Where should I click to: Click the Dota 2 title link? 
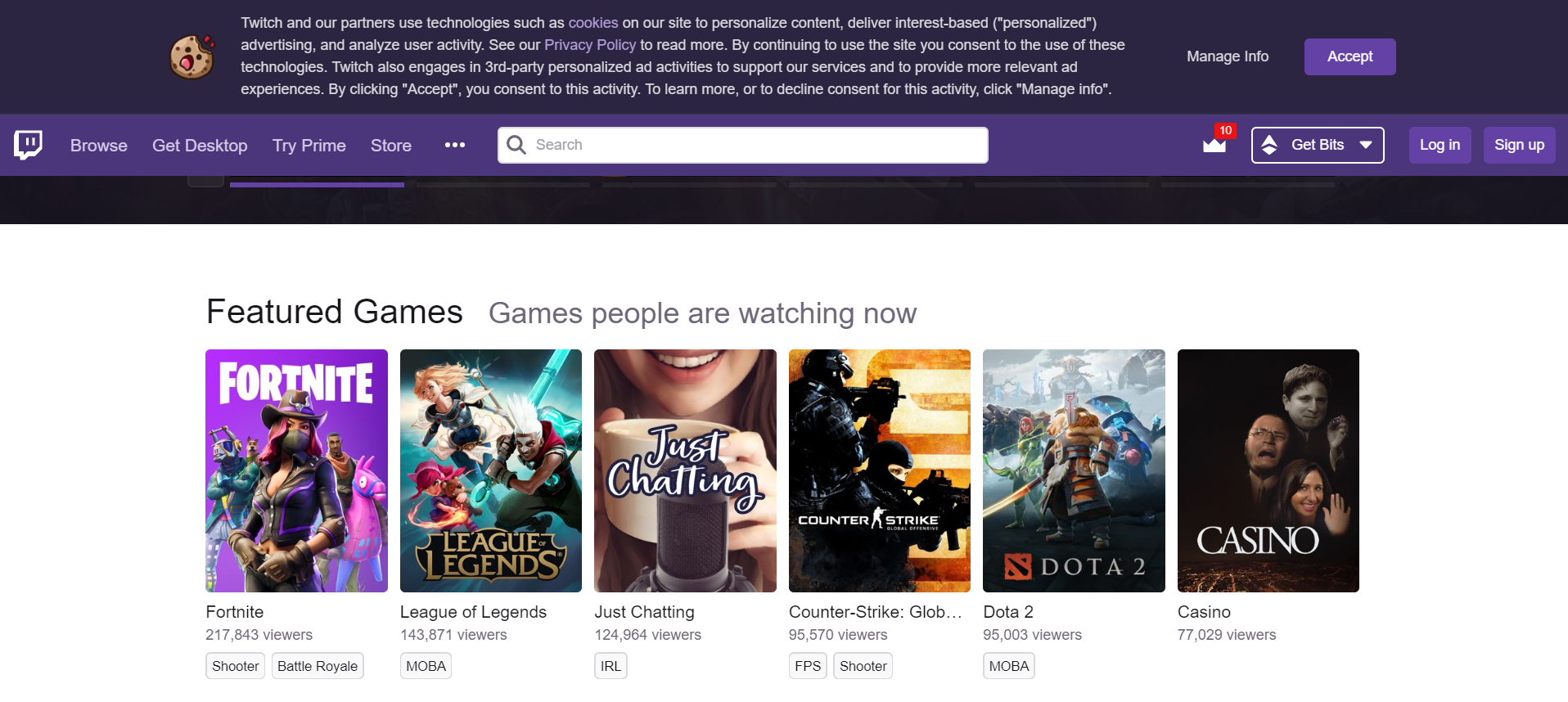coord(1008,612)
